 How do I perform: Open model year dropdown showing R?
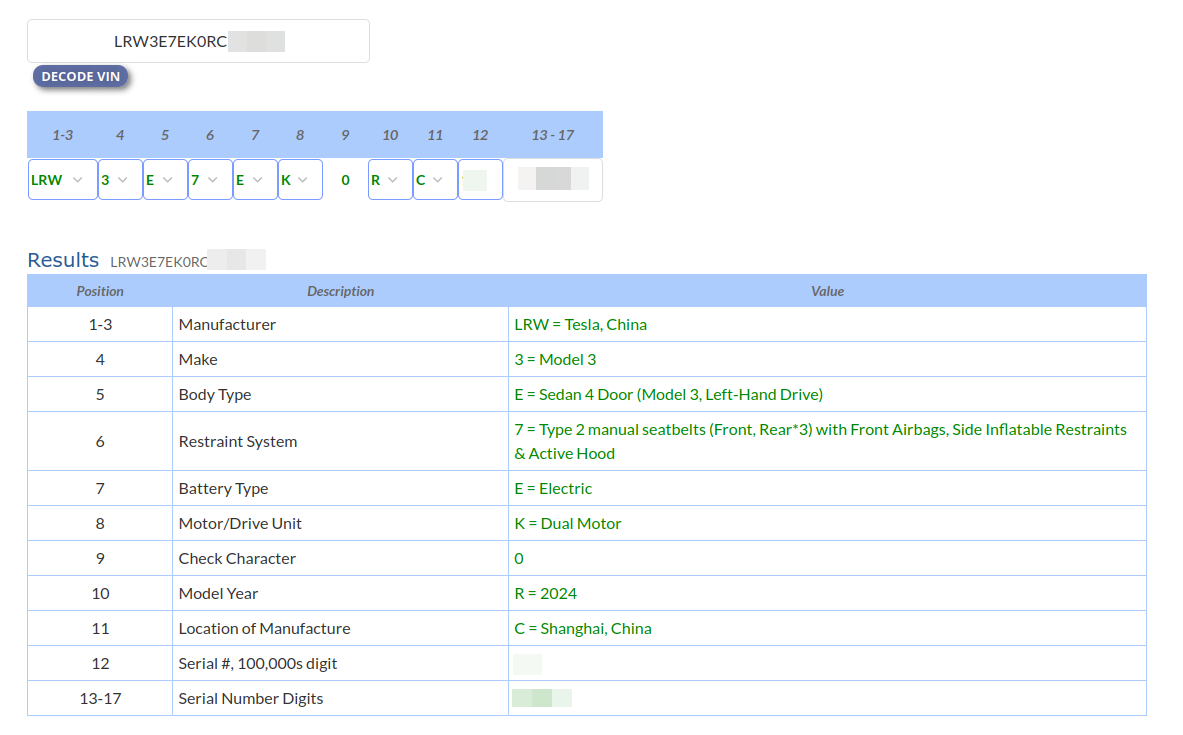pos(390,180)
